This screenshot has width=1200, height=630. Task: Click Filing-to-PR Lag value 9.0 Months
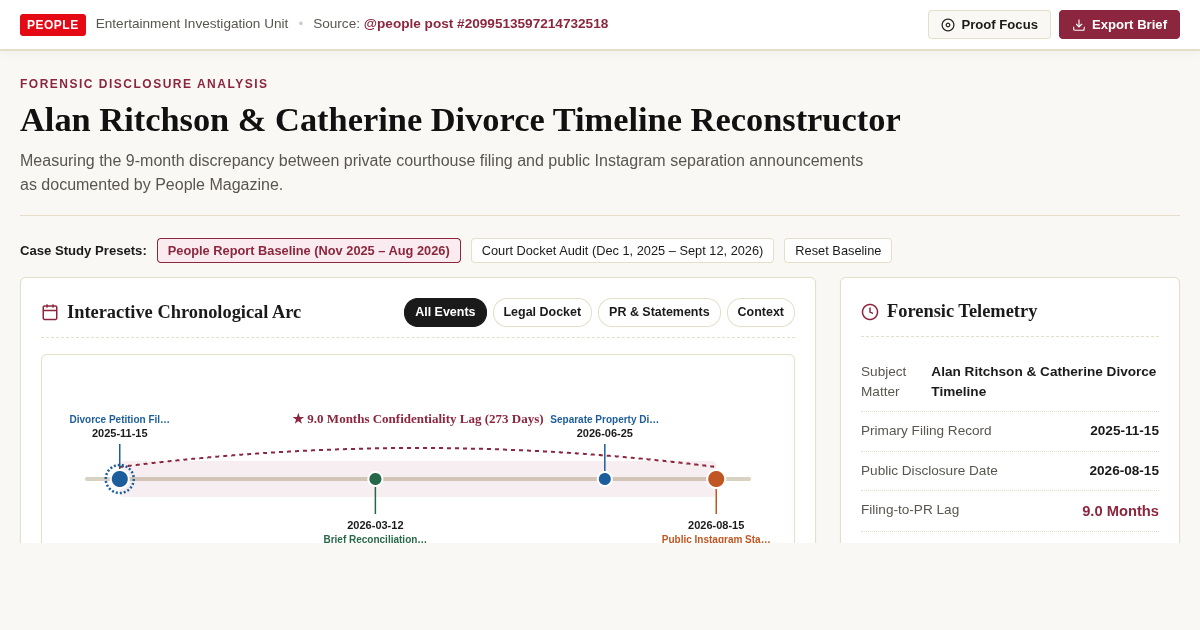(1120, 511)
